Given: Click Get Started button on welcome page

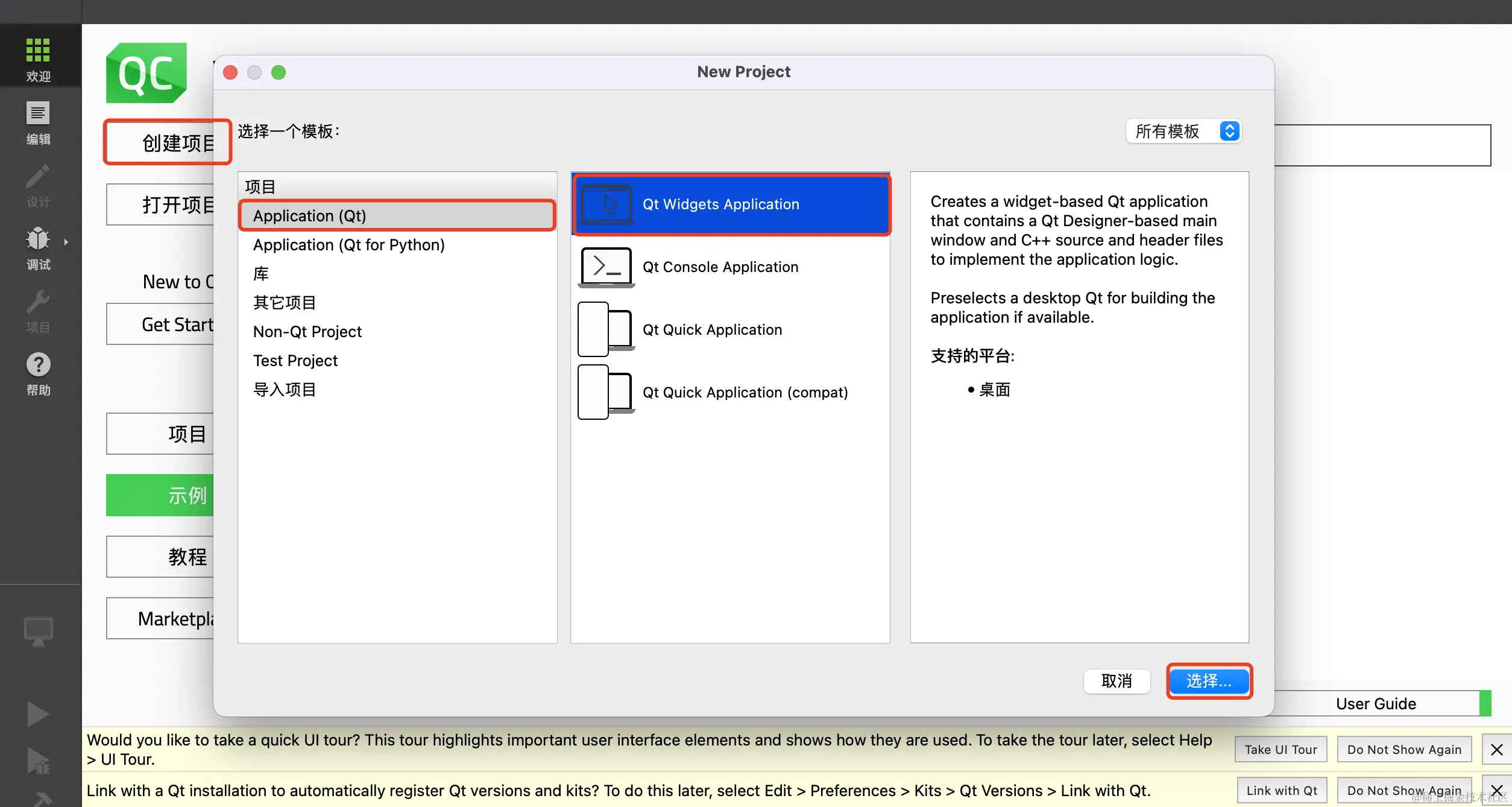Looking at the screenshot, I should [161, 324].
